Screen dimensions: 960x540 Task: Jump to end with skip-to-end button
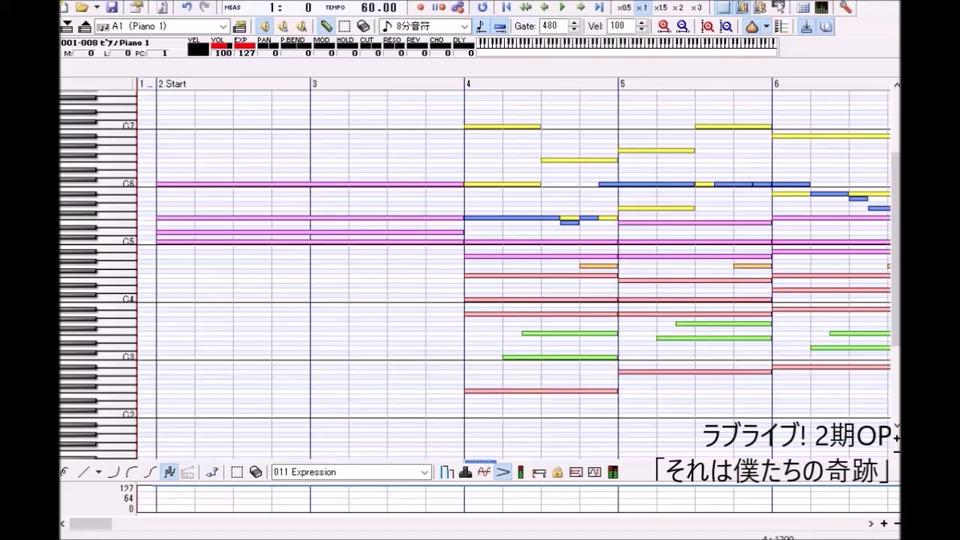point(599,7)
